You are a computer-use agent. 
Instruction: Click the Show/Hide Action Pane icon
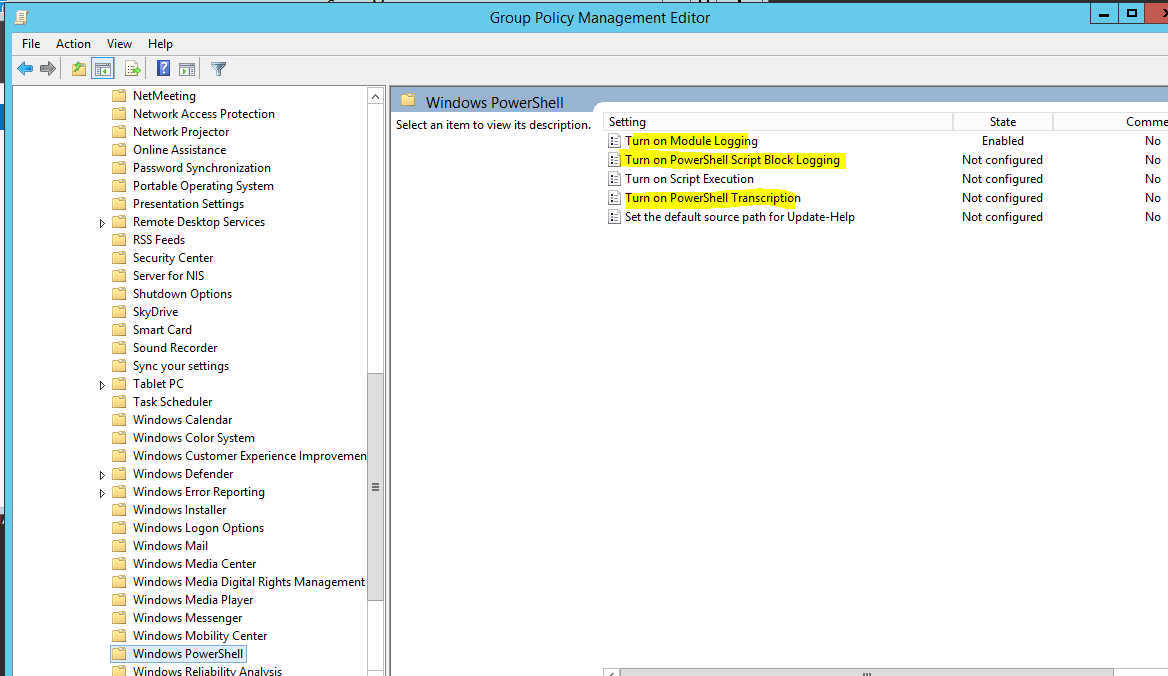(x=187, y=68)
